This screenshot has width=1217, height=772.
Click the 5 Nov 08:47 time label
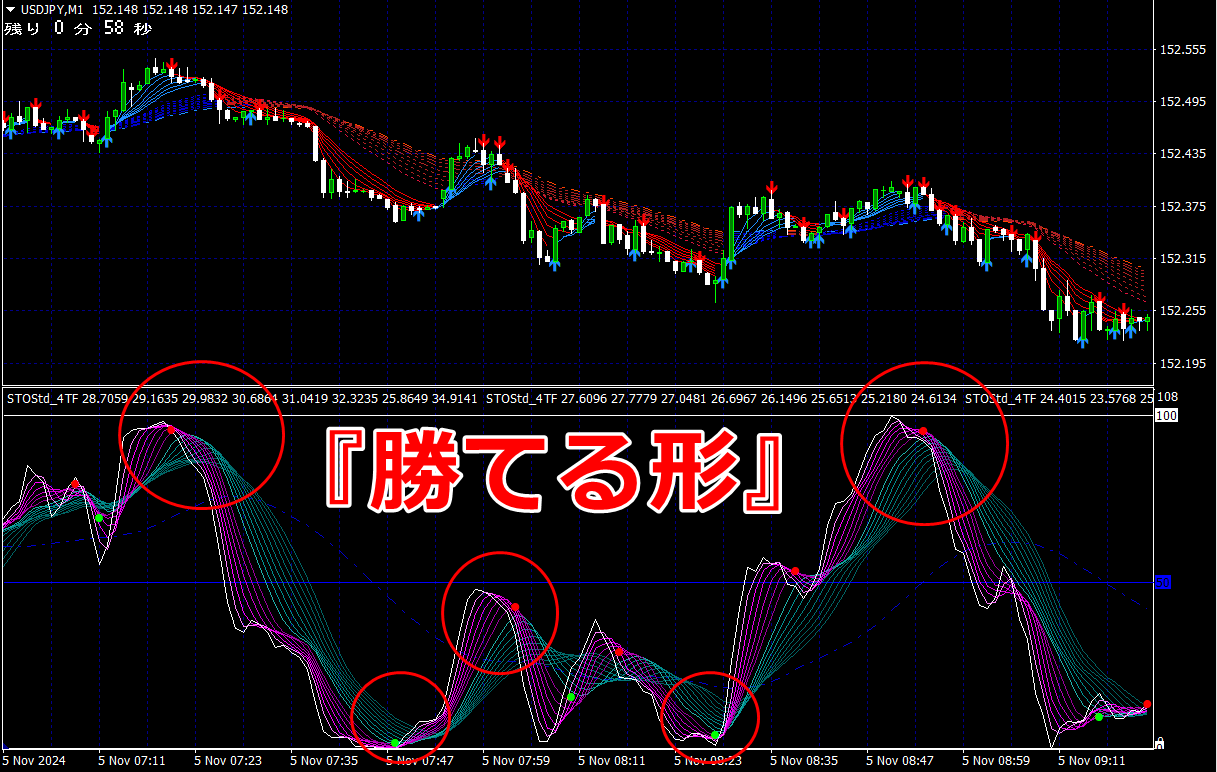(900, 761)
